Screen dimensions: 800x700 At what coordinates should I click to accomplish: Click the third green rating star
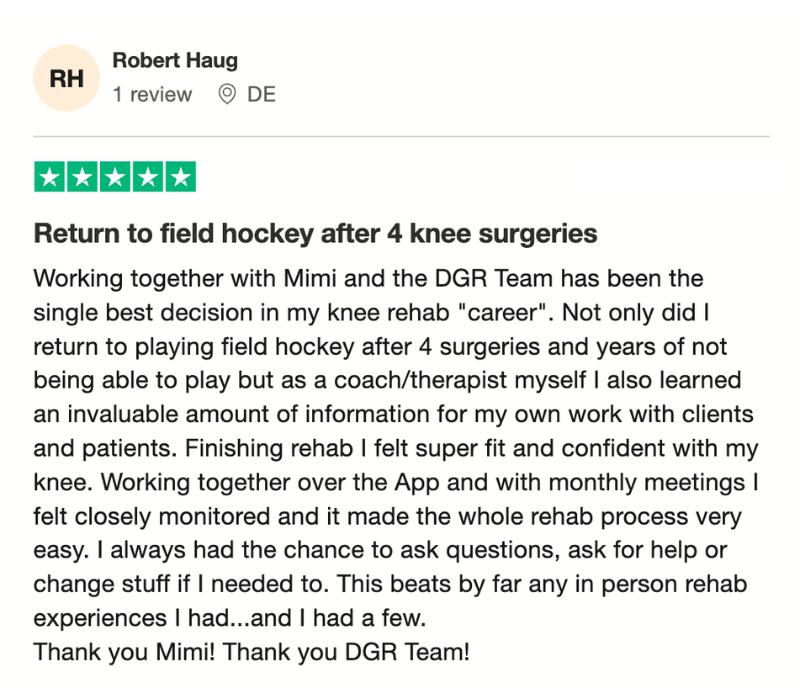[x=115, y=177]
